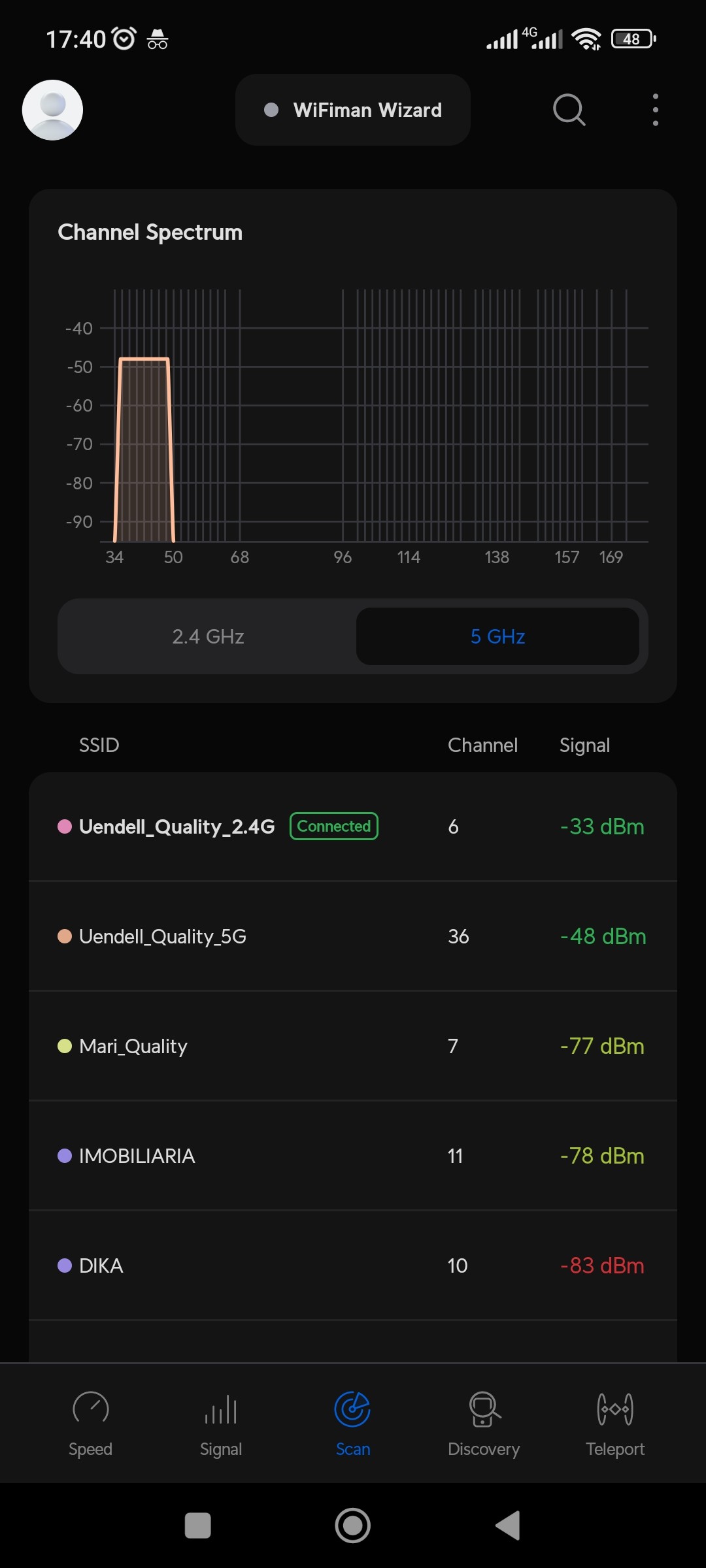Open the Mari_Quality network entry
This screenshot has height=1568, width=706.
click(x=353, y=1046)
